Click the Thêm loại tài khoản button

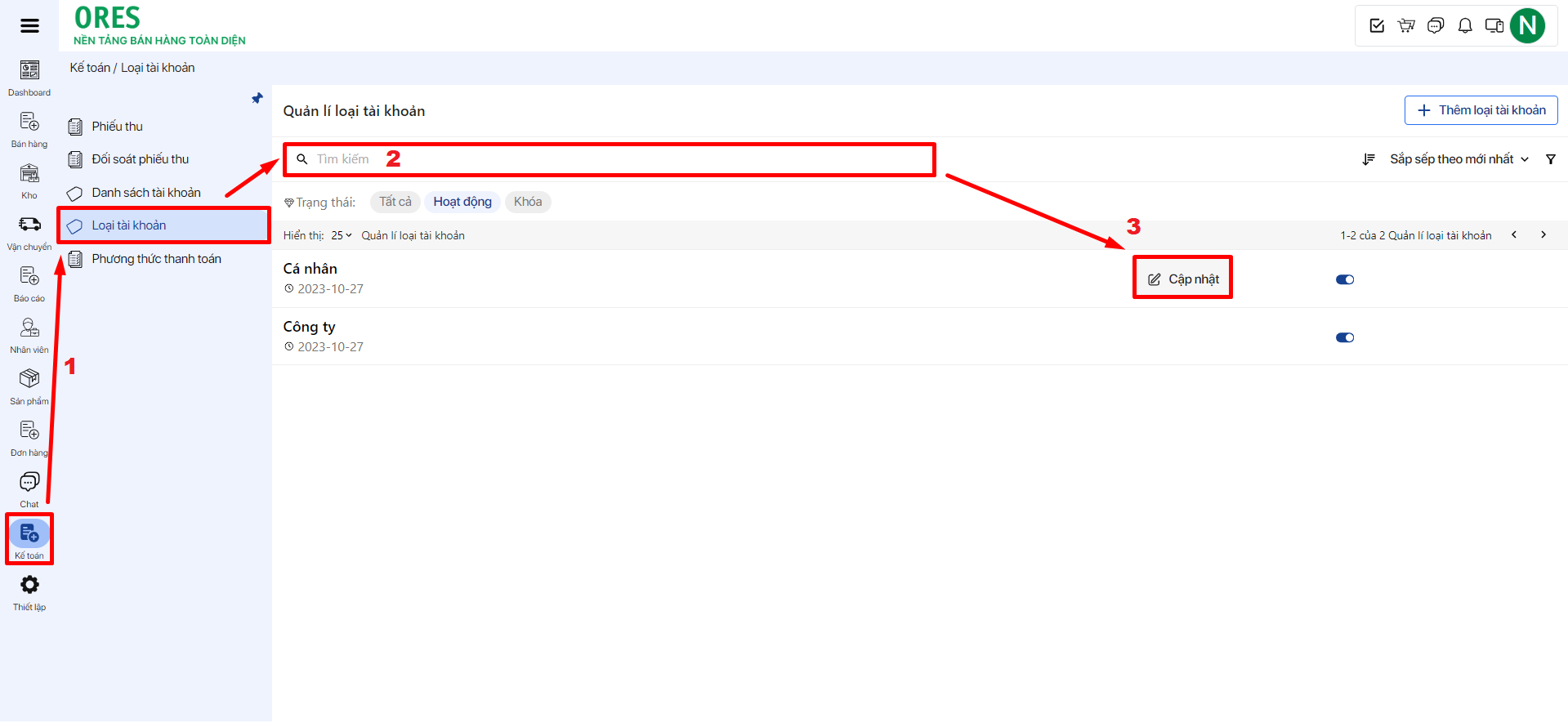pos(1481,110)
